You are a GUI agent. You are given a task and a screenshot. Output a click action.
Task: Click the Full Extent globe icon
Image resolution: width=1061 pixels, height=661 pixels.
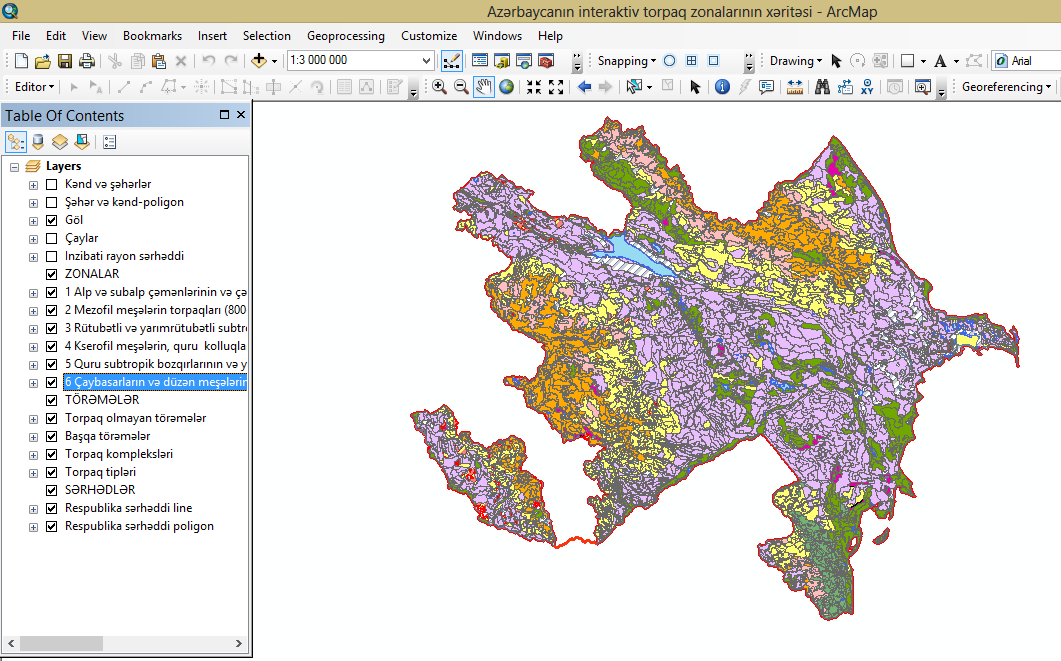pos(507,87)
